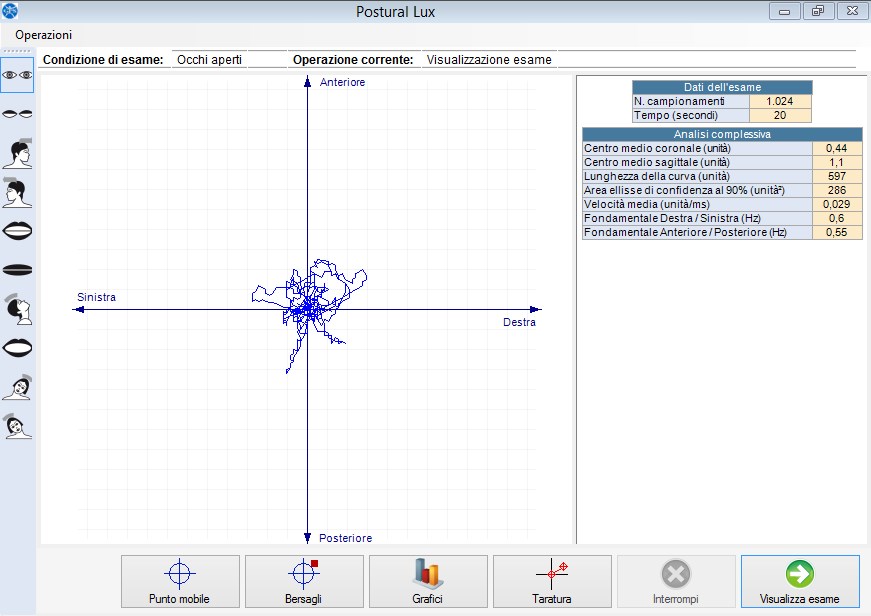Choose the head turned left condition icon
The width and height of the screenshot is (871, 616).
pyautogui.click(x=17, y=193)
